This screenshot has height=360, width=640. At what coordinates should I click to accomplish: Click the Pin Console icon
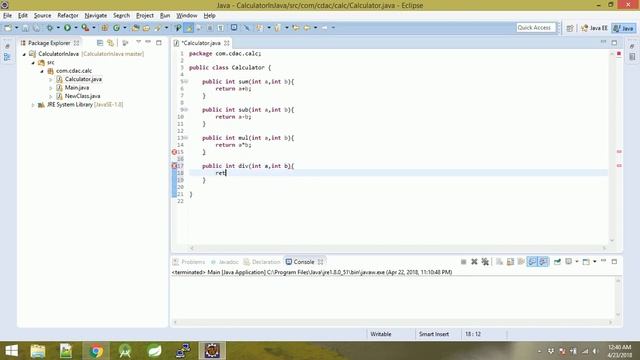(557, 262)
